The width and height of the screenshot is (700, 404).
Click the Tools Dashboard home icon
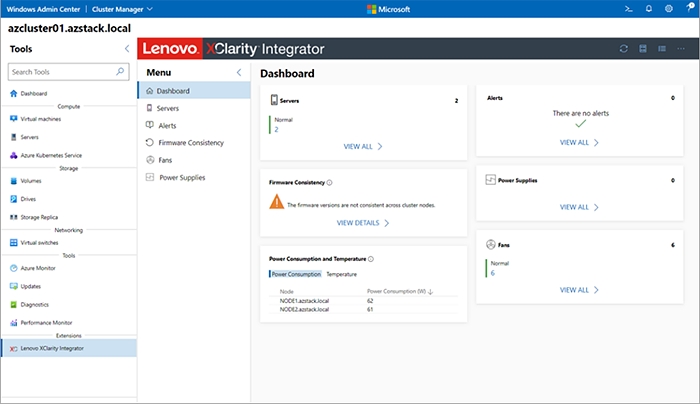tap(13, 93)
